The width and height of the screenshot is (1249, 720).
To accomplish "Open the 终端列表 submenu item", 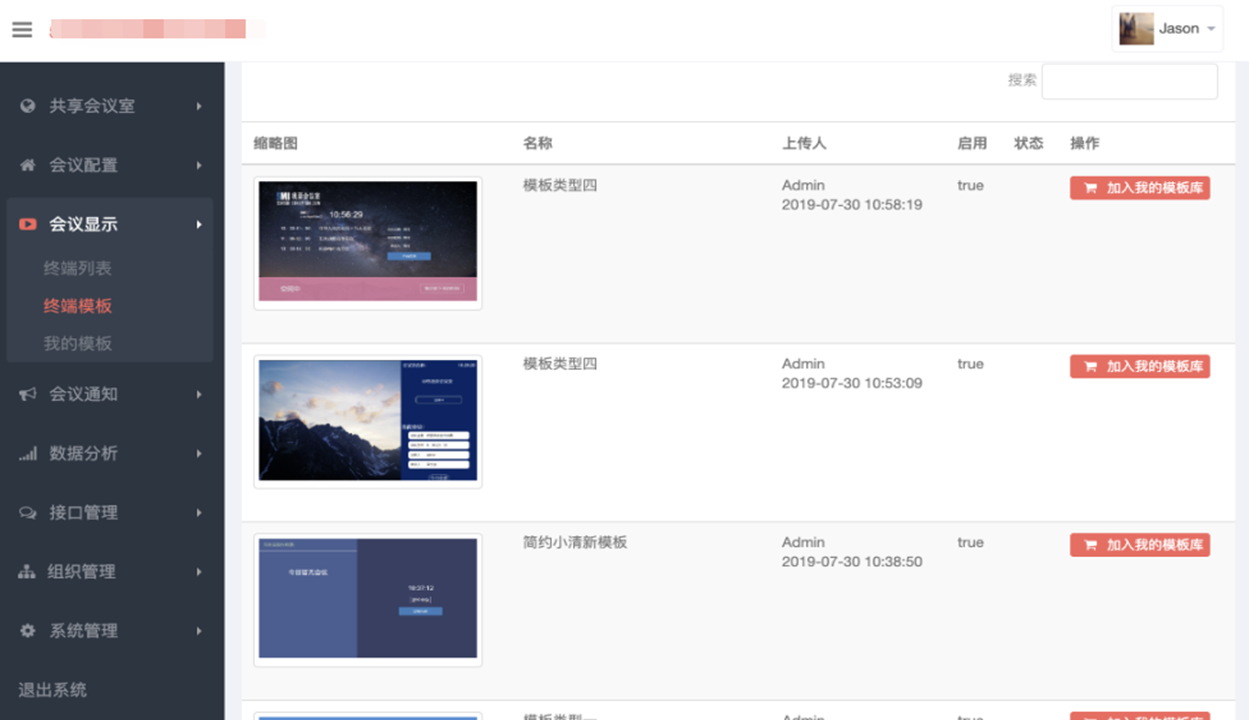I will pyautogui.click(x=78, y=268).
